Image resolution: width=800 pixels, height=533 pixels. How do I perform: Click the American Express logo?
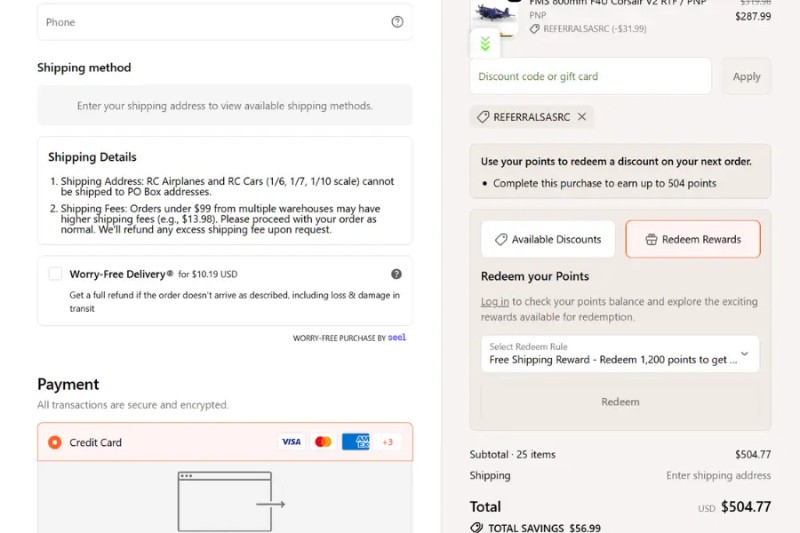[356, 442]
